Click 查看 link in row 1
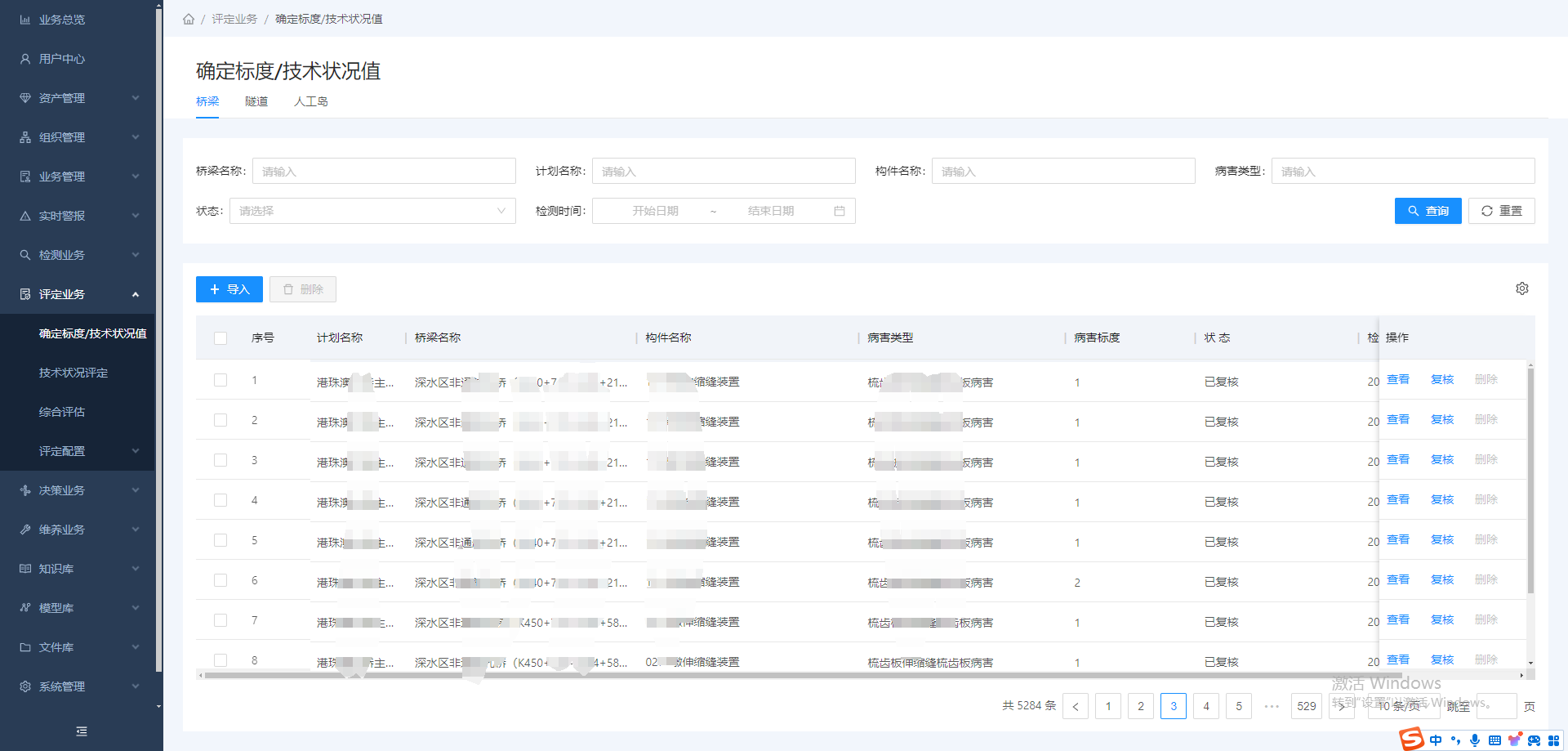 click(x=1398, y=379)
